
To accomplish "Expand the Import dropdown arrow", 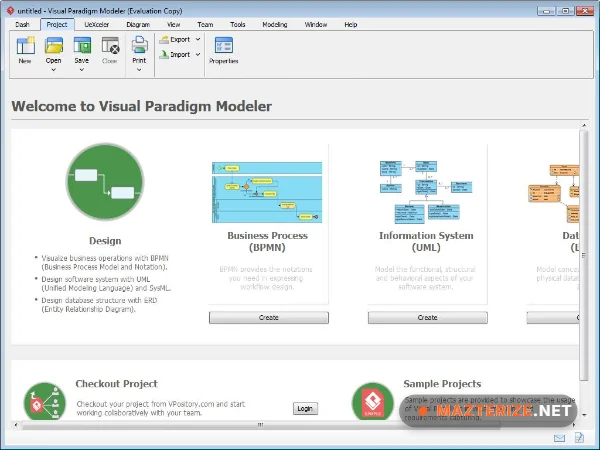I will tap(198, 55).
